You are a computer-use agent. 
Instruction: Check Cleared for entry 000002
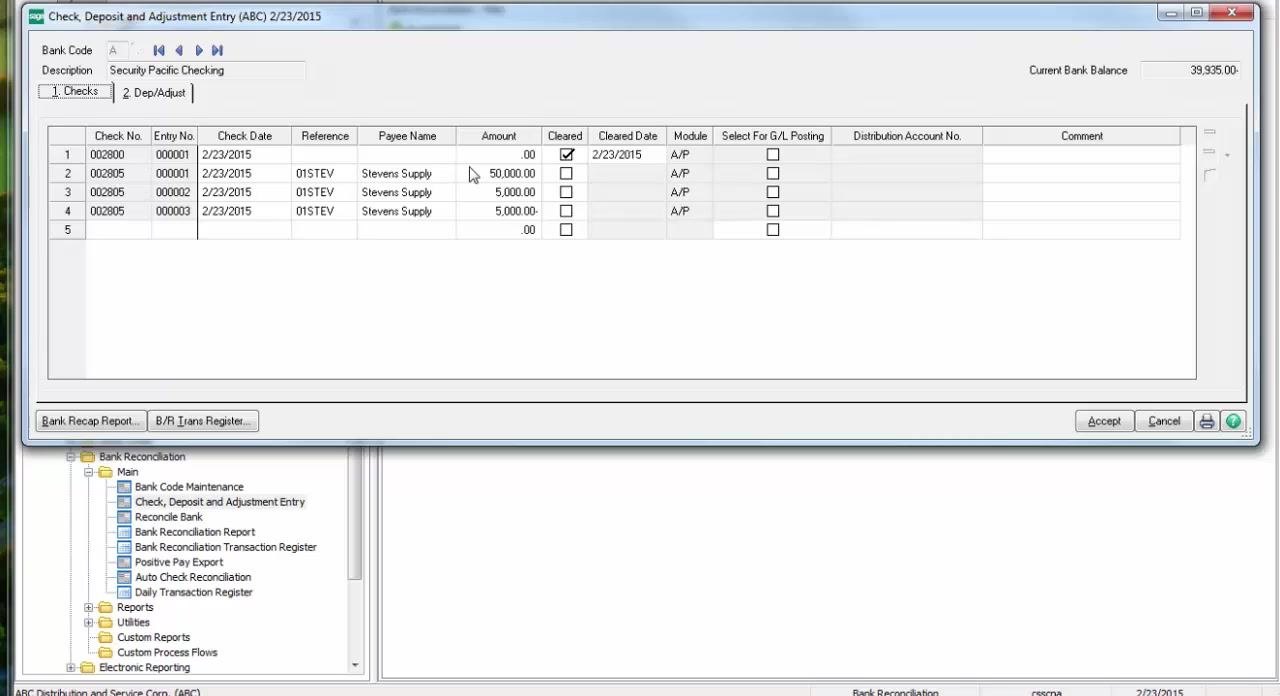coord(566,192)
